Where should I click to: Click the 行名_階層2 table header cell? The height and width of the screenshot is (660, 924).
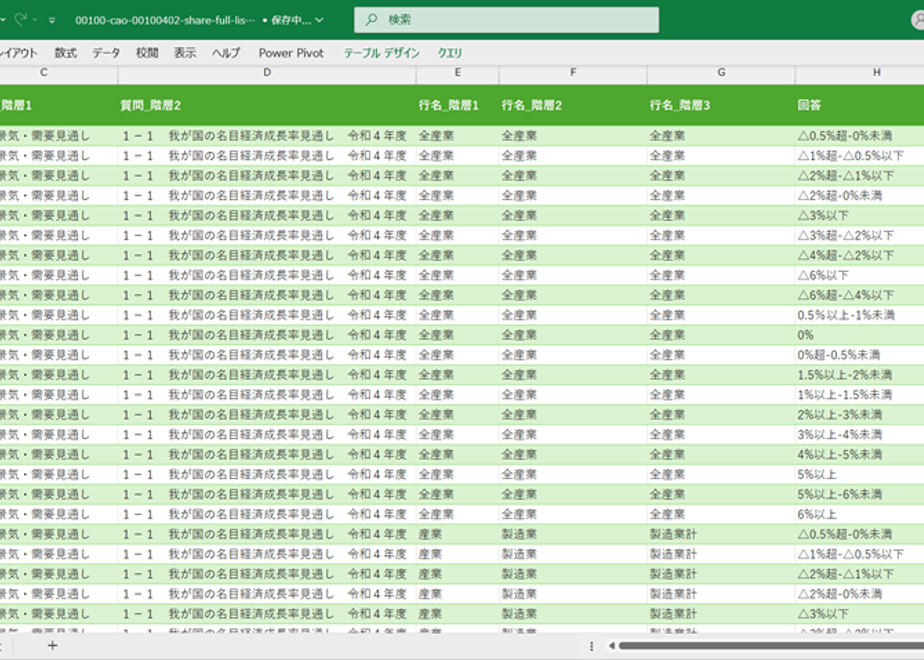[573, 105]
